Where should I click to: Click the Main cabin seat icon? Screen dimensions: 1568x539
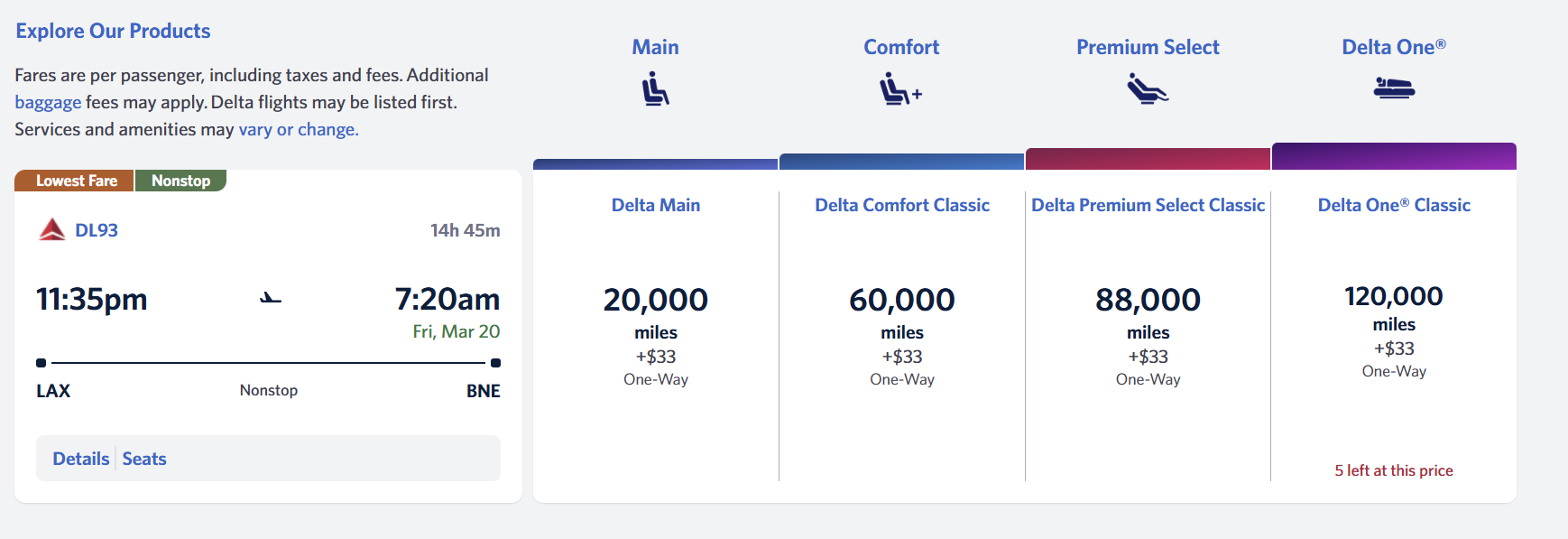[655, 89]
